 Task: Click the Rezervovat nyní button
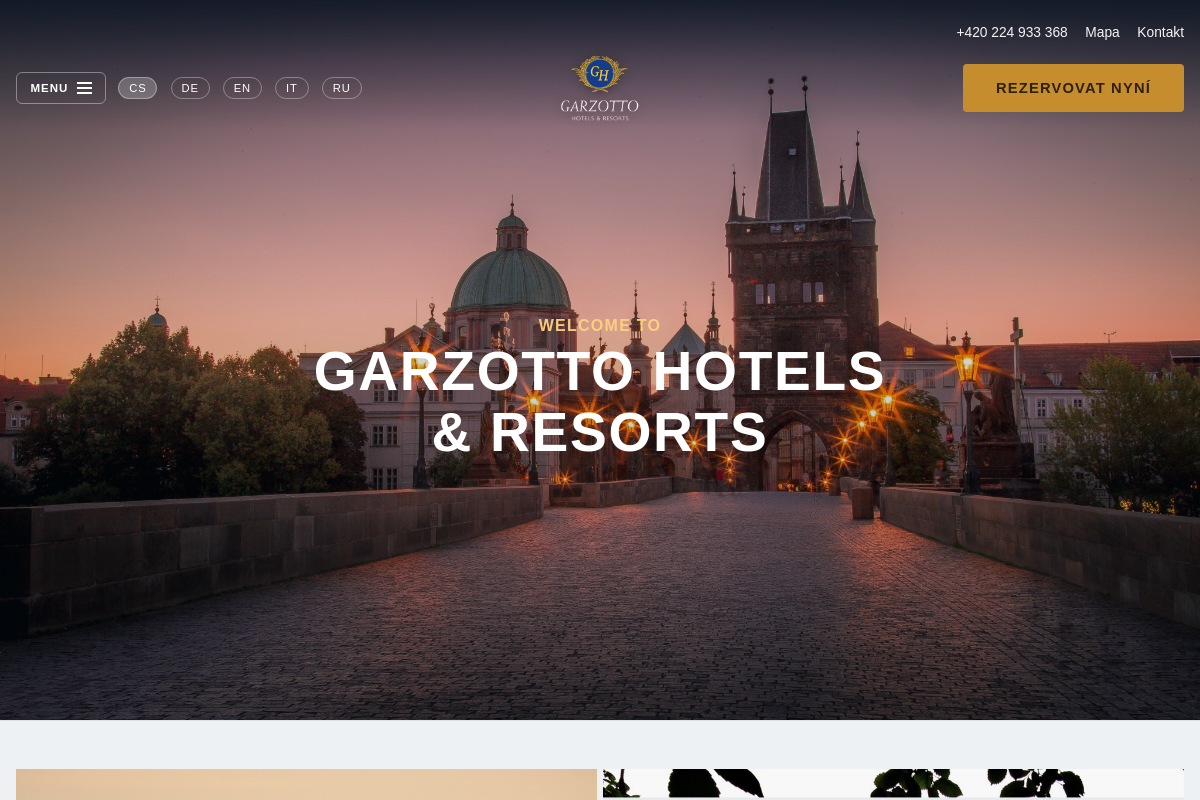click(1073, 88)
